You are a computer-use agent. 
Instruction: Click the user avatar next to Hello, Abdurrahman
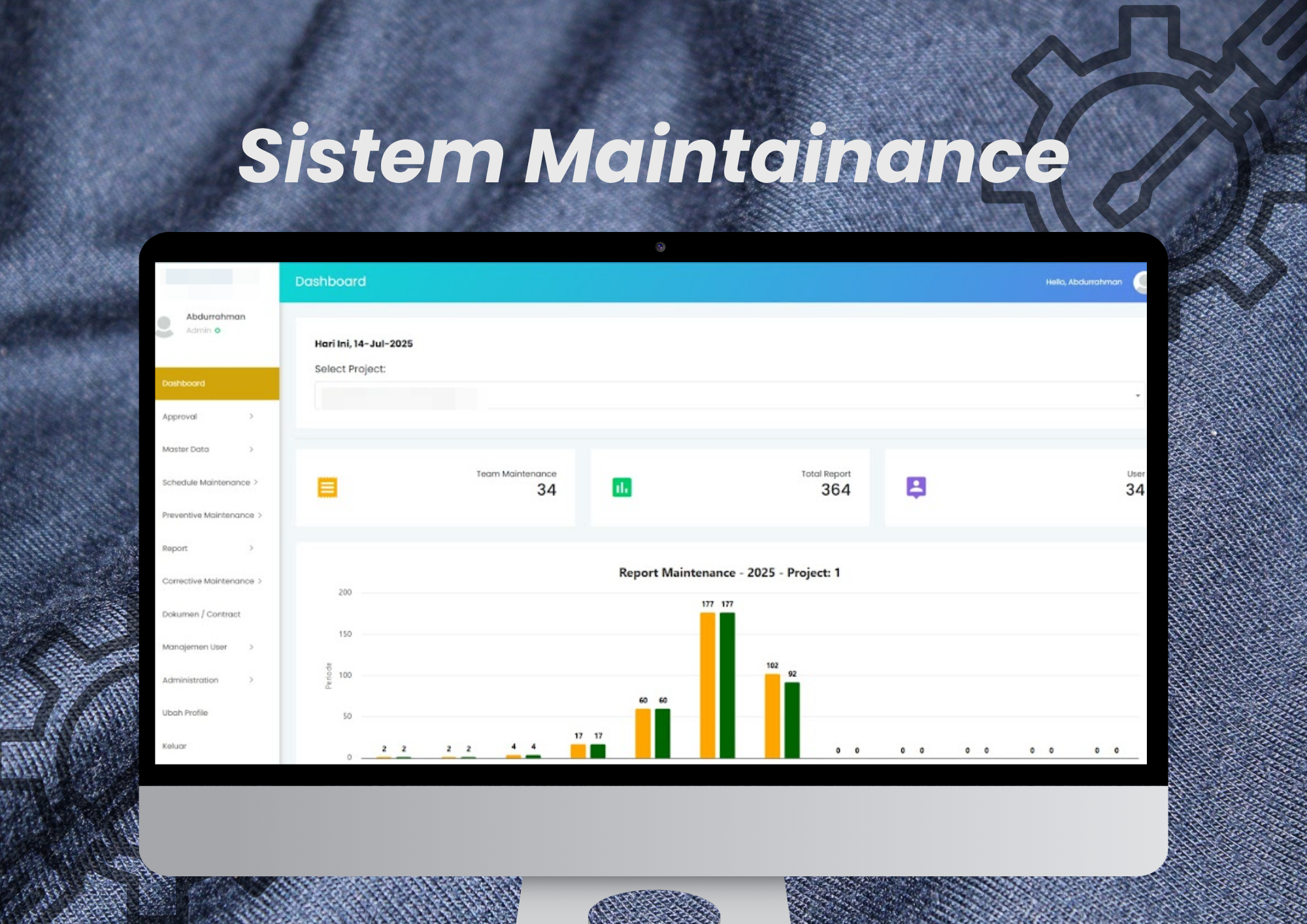1140,281
